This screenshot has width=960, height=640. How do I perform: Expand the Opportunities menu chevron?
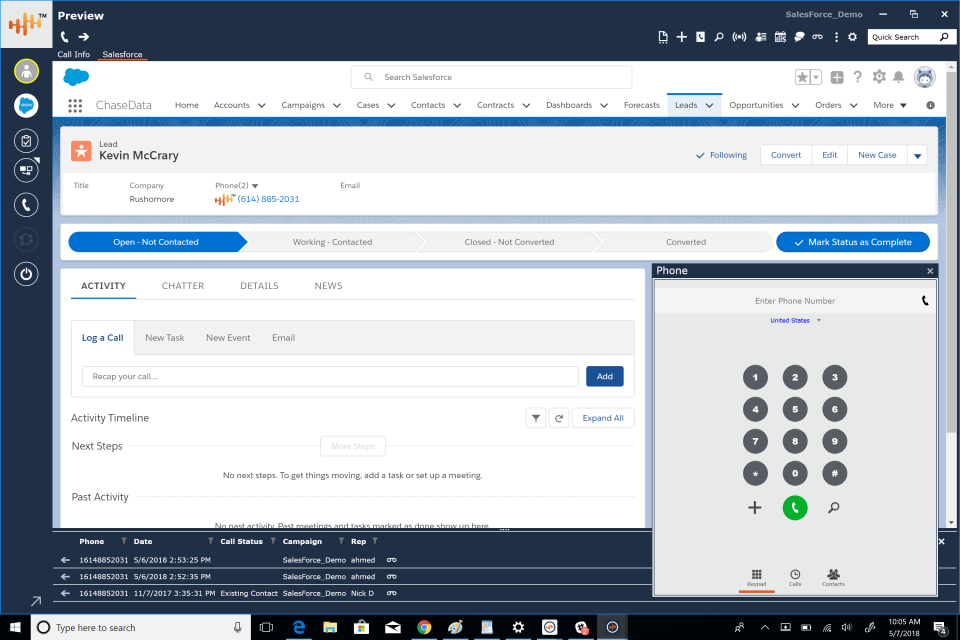(795, 105)
